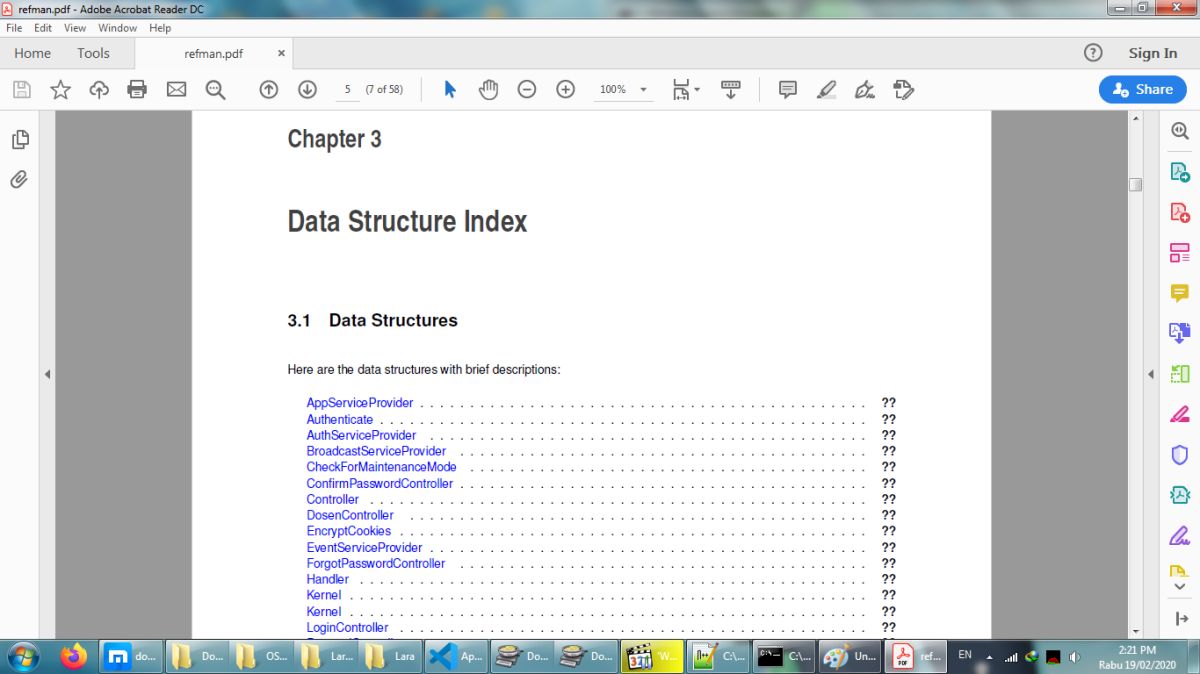Open the help question mark icon
1200x674 pixels.
[x=1093, y=53]
